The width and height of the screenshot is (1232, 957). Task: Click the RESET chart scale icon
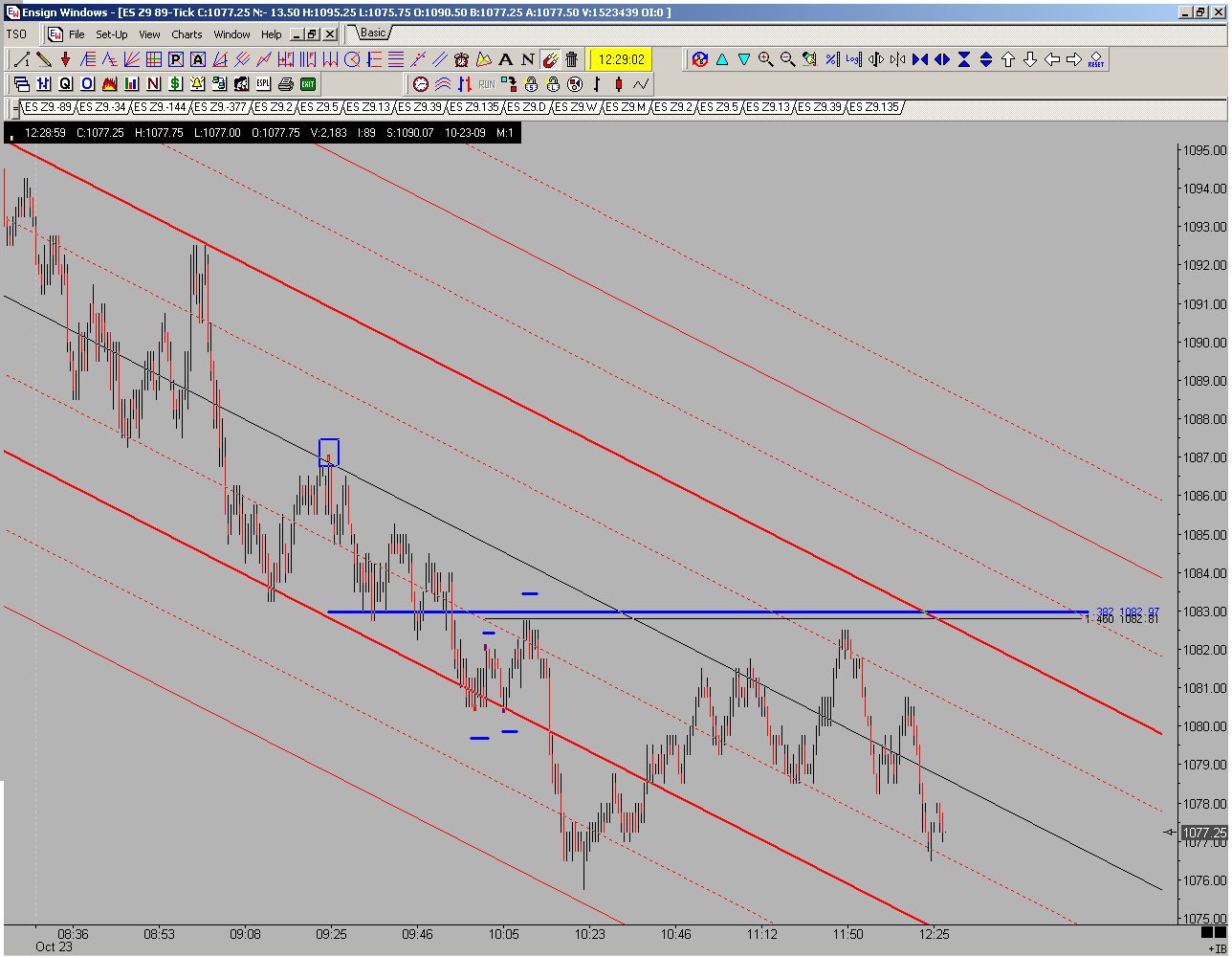coord(1096,59)
